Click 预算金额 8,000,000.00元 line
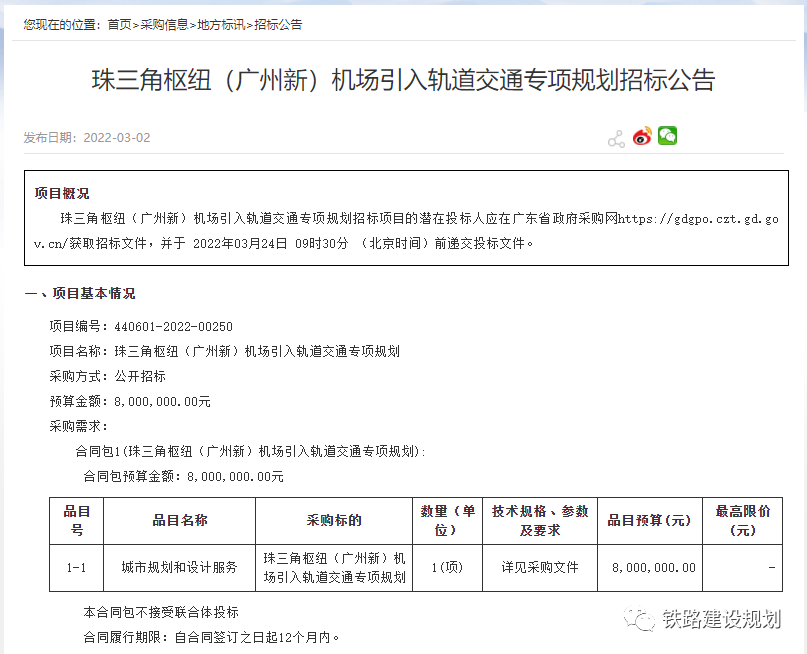807x654 pixels. (x=130, y=401)
